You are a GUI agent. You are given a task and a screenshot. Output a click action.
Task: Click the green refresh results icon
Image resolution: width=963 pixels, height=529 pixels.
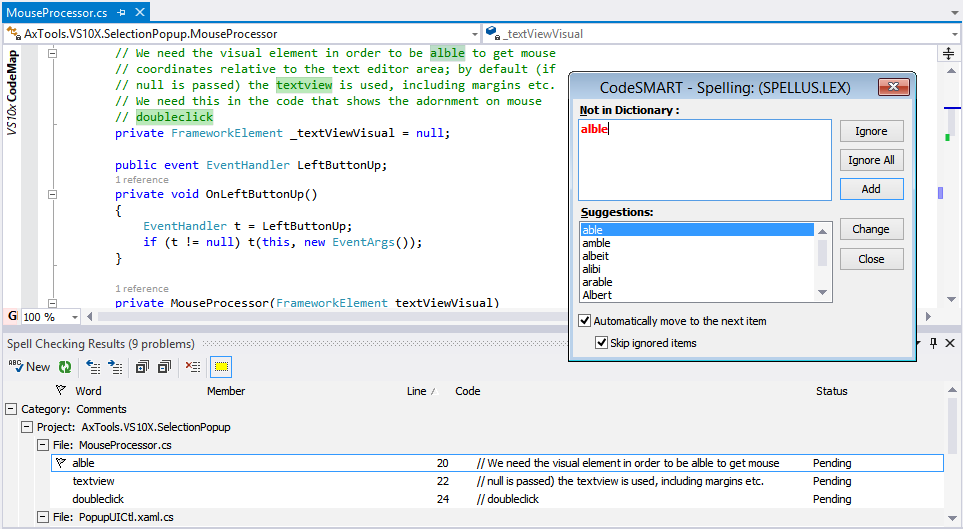(64, 367)
